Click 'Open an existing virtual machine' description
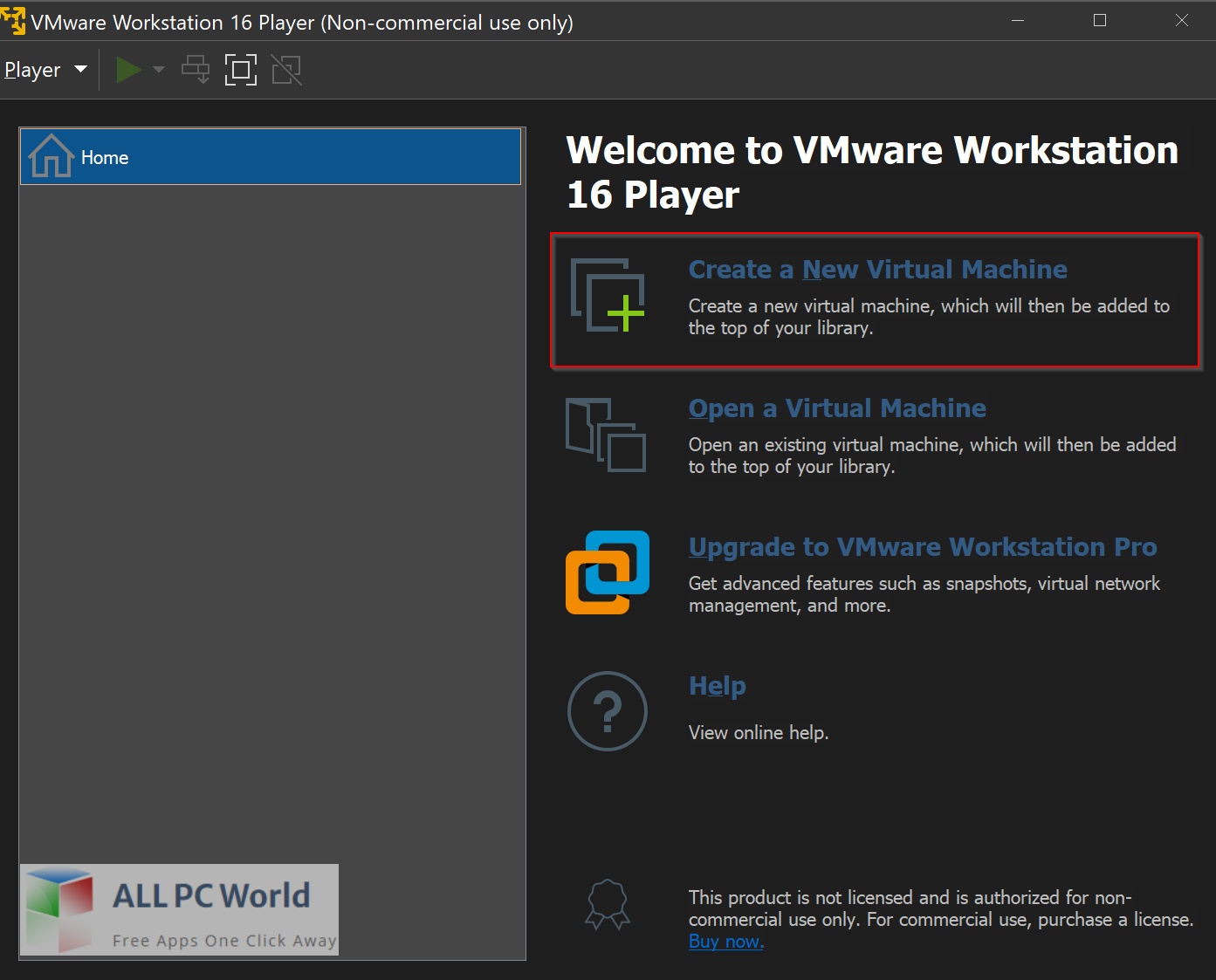1216x980 pixels. coord(932,456)
